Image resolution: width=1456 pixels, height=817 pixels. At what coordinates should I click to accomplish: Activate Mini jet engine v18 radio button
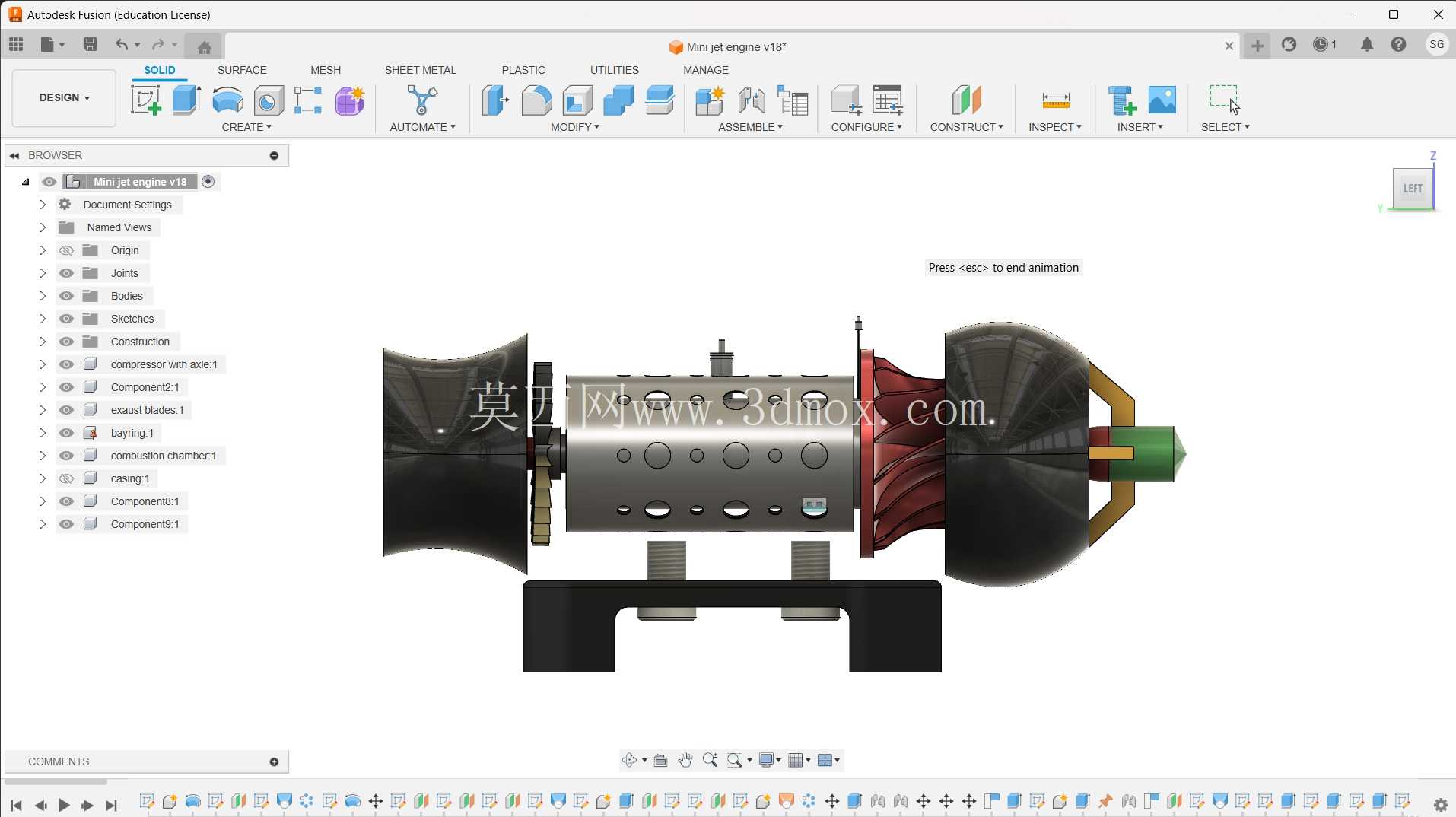click(x=208, y=182)
